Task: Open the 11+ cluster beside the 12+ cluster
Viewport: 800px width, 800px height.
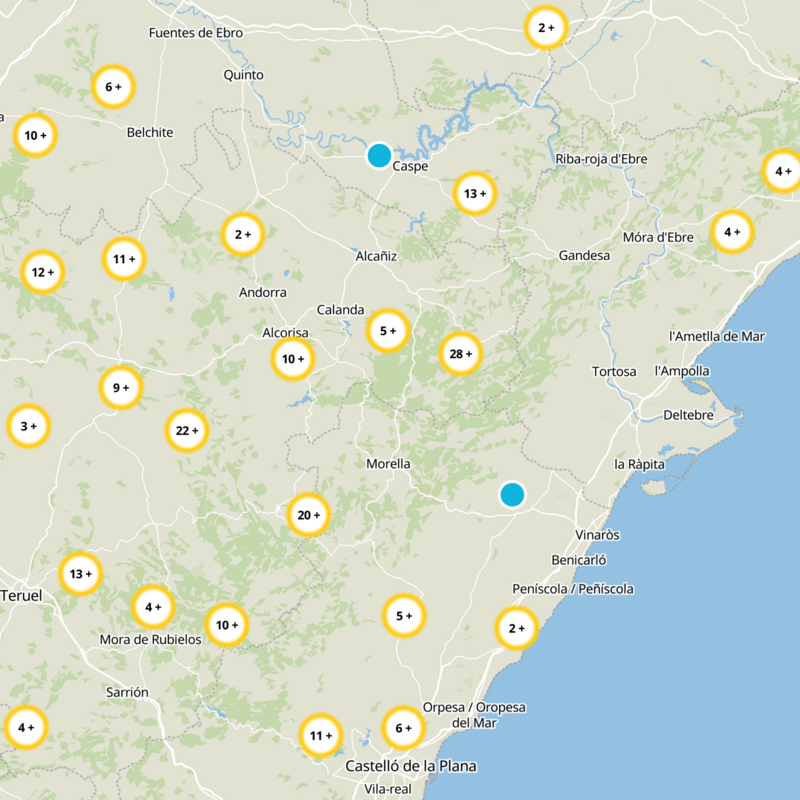Action: [124, 259]
